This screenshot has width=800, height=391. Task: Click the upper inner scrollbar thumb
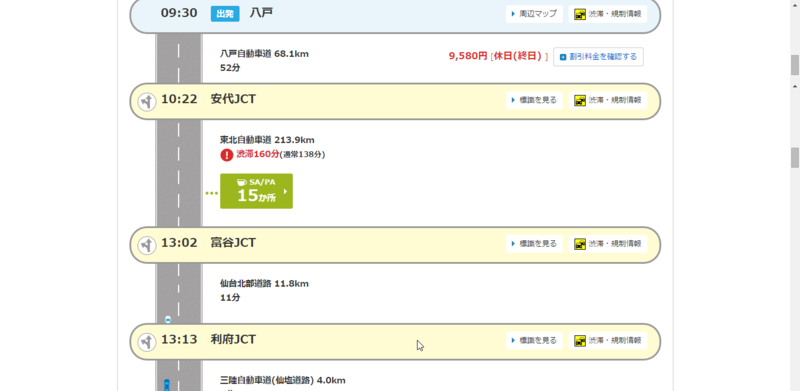[x=795, y=65]
